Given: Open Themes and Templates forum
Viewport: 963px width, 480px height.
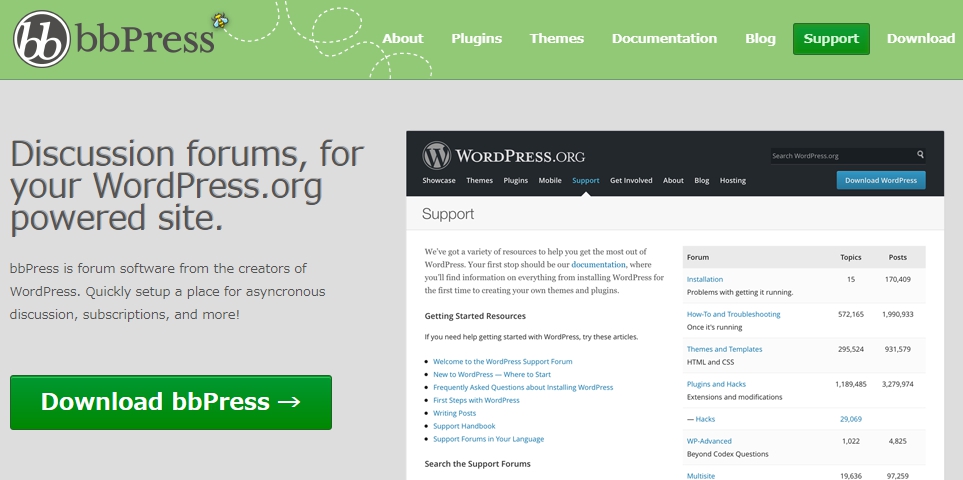Looking at the screenshot, I should pos(724,349).
